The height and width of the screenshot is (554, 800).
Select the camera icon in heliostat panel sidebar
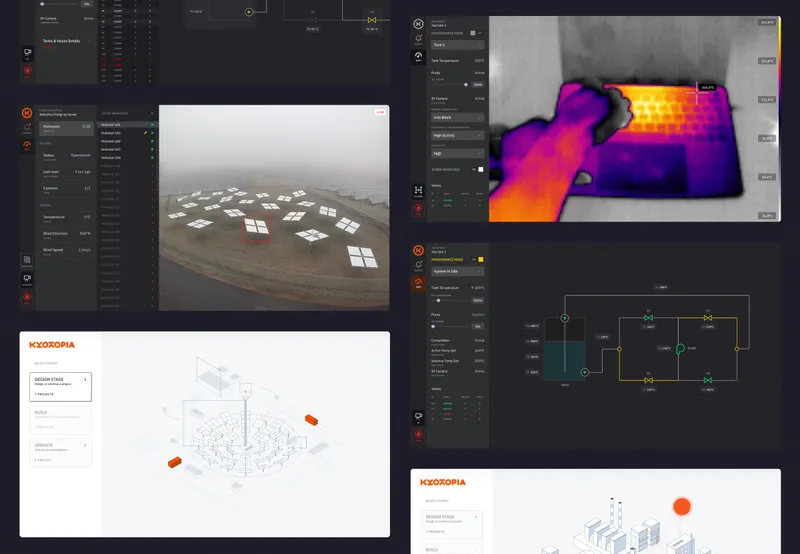27,279
